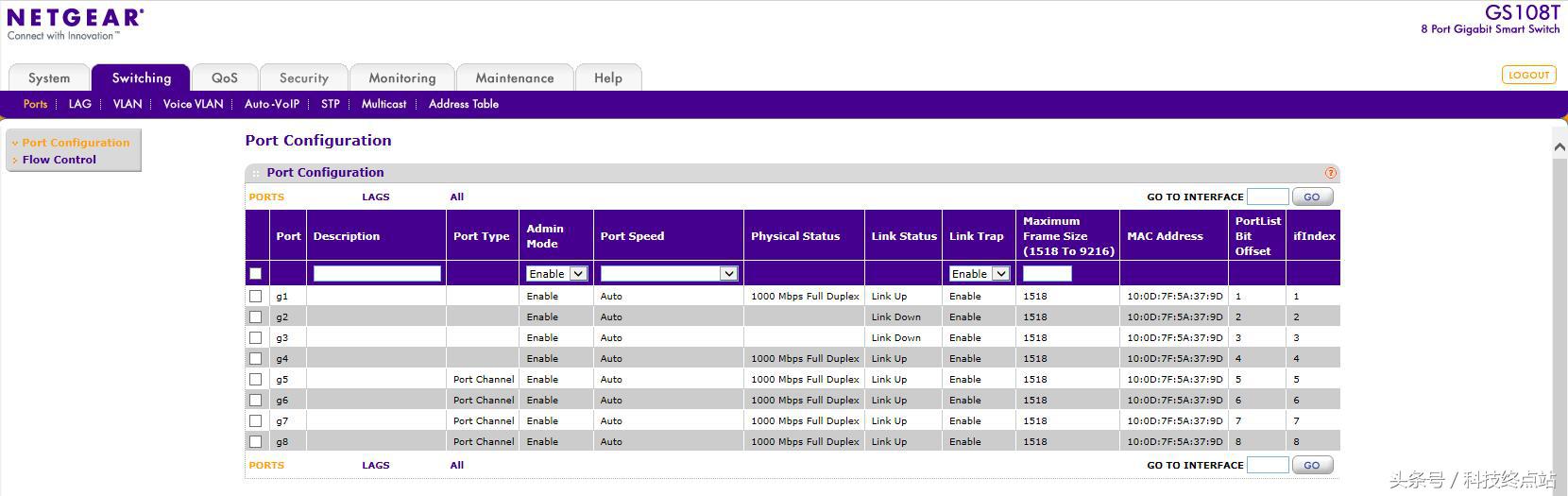This screenshot has height=496, width=1568.
Task: Click the Description input field
Action: pos(377,274)
